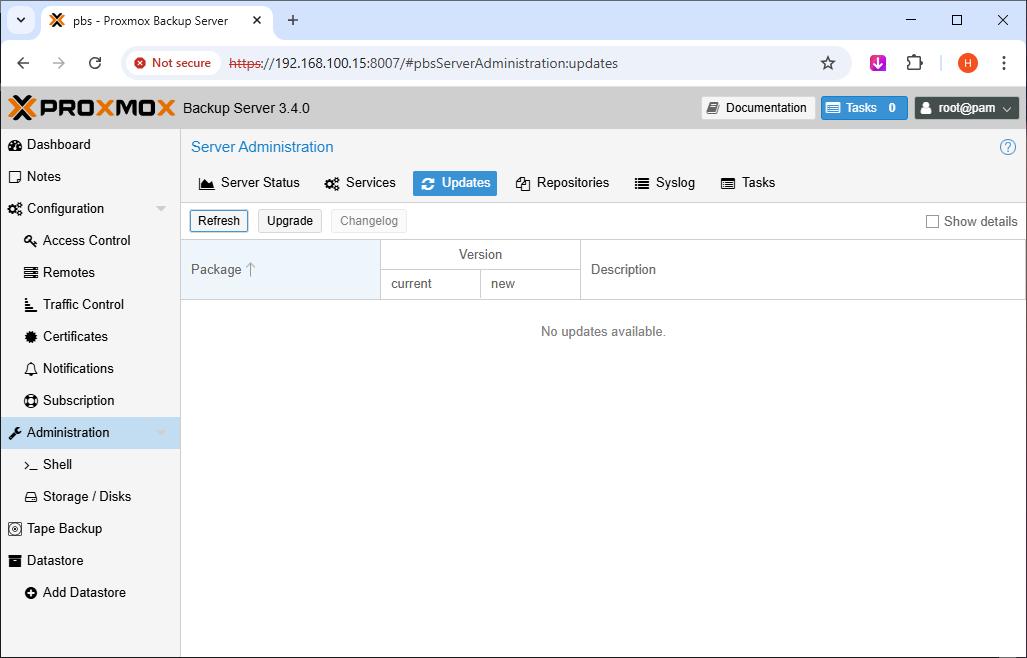The height and width of the screenshot is (658, 1027).
Task: Sort by Package column header
Action: click(280, 270)
